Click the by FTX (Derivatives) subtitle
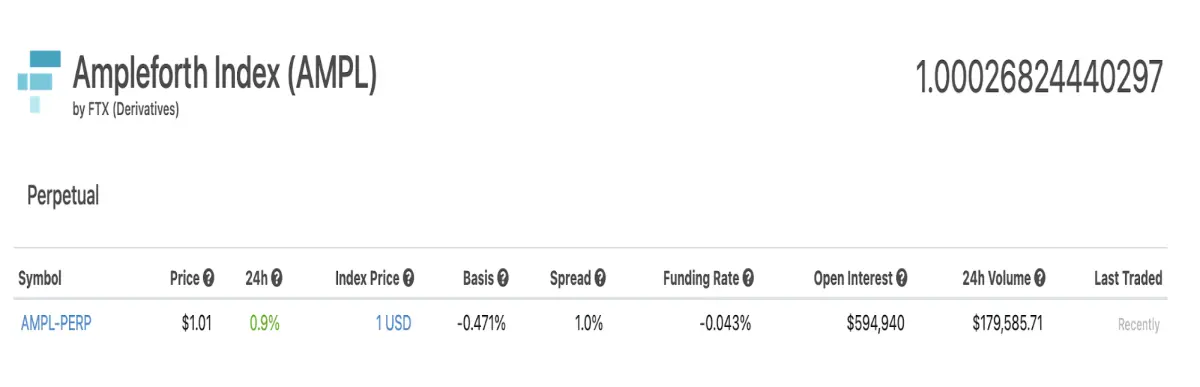 126,111
